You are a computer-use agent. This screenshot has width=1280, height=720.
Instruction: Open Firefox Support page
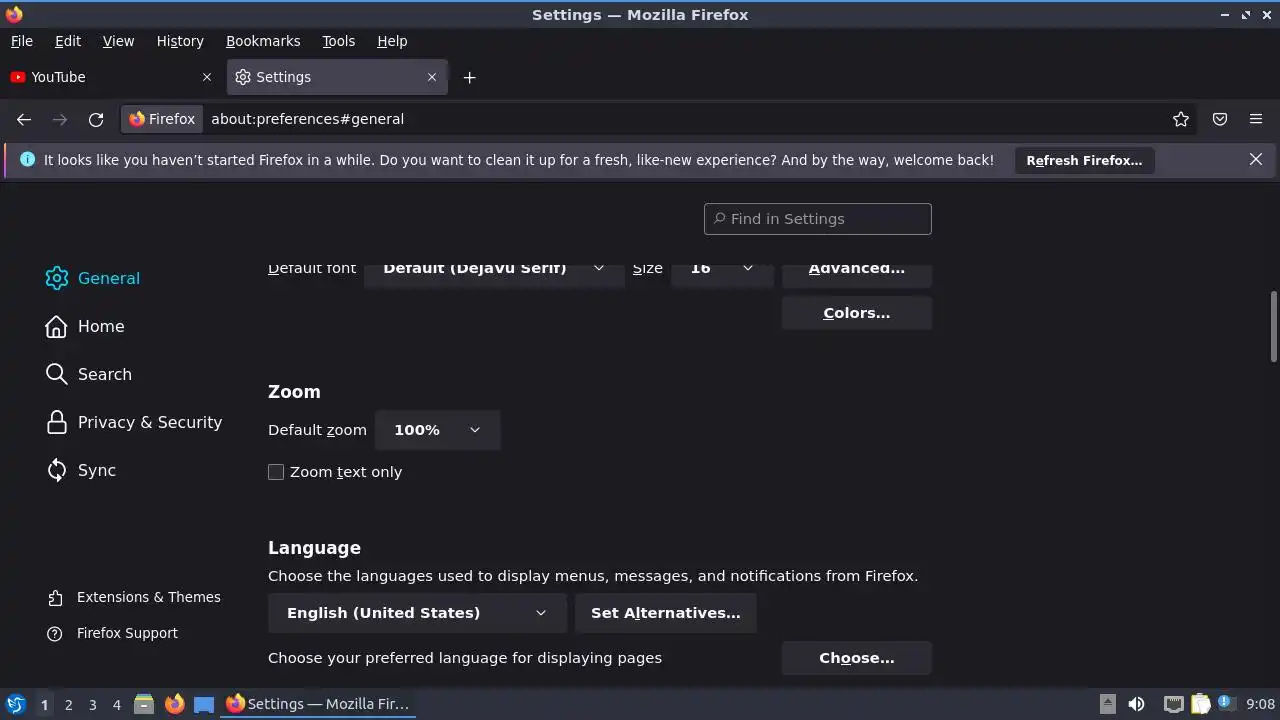tap(113, 633)
